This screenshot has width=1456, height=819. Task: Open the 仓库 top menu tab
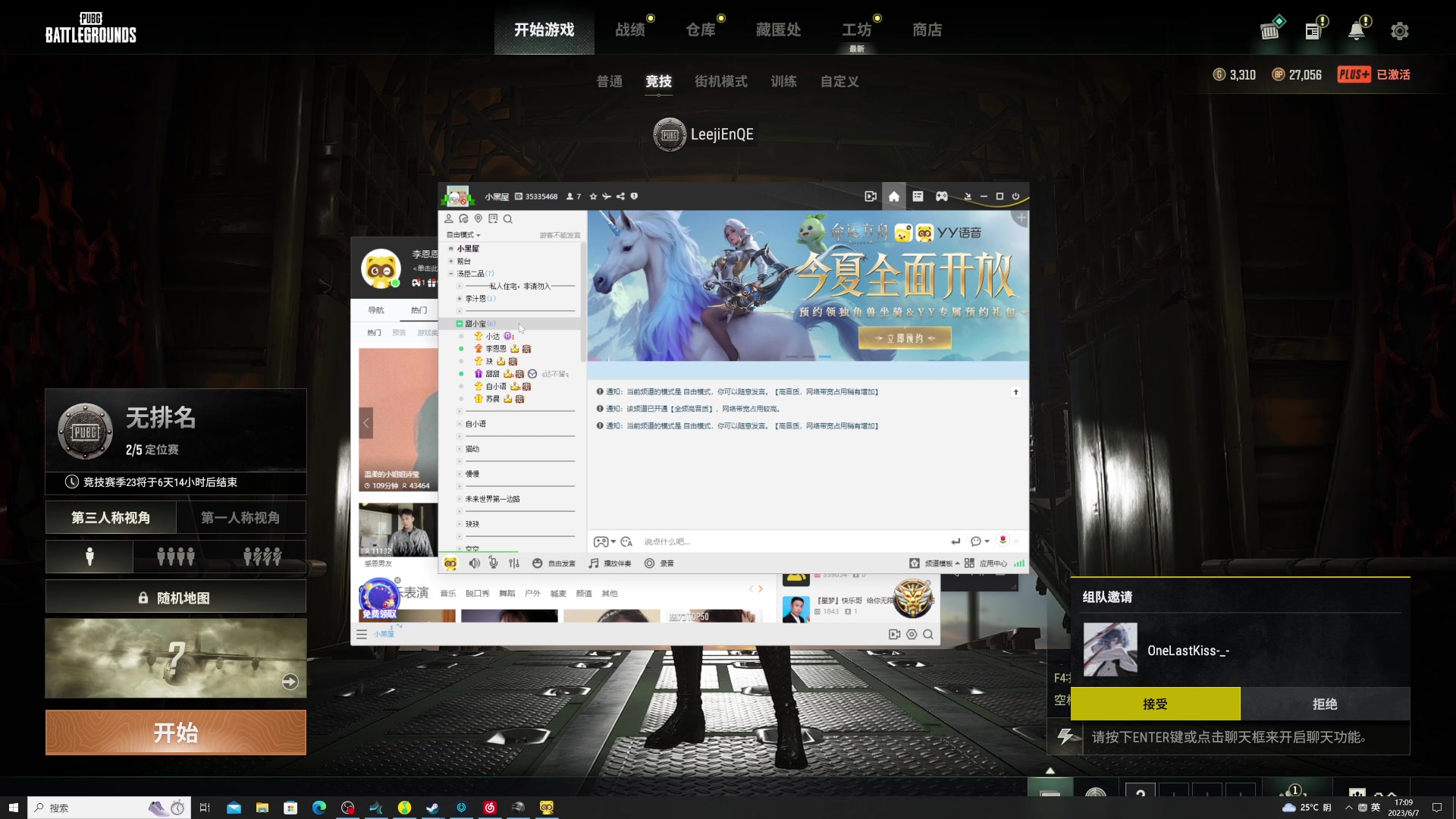[x=700, y=30]
